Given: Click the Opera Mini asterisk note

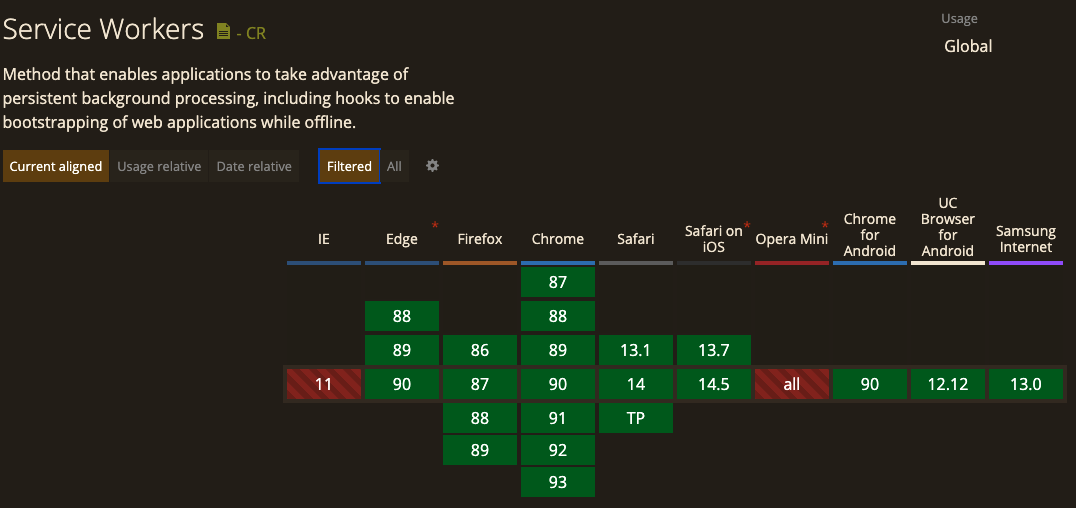Looking at the screenshot, I should click(825, 226).
